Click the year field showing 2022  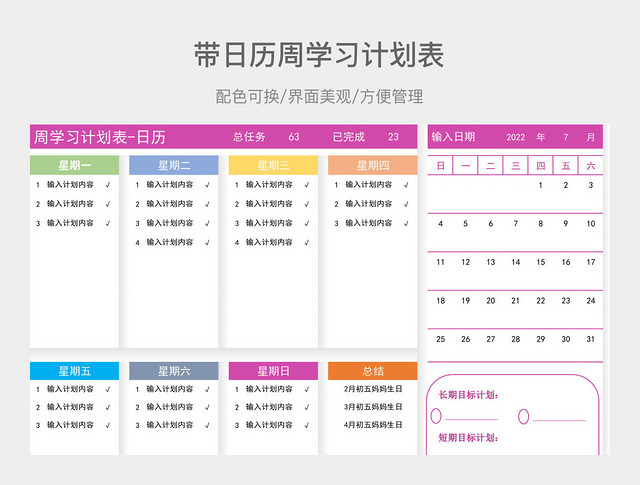point(516,137)
